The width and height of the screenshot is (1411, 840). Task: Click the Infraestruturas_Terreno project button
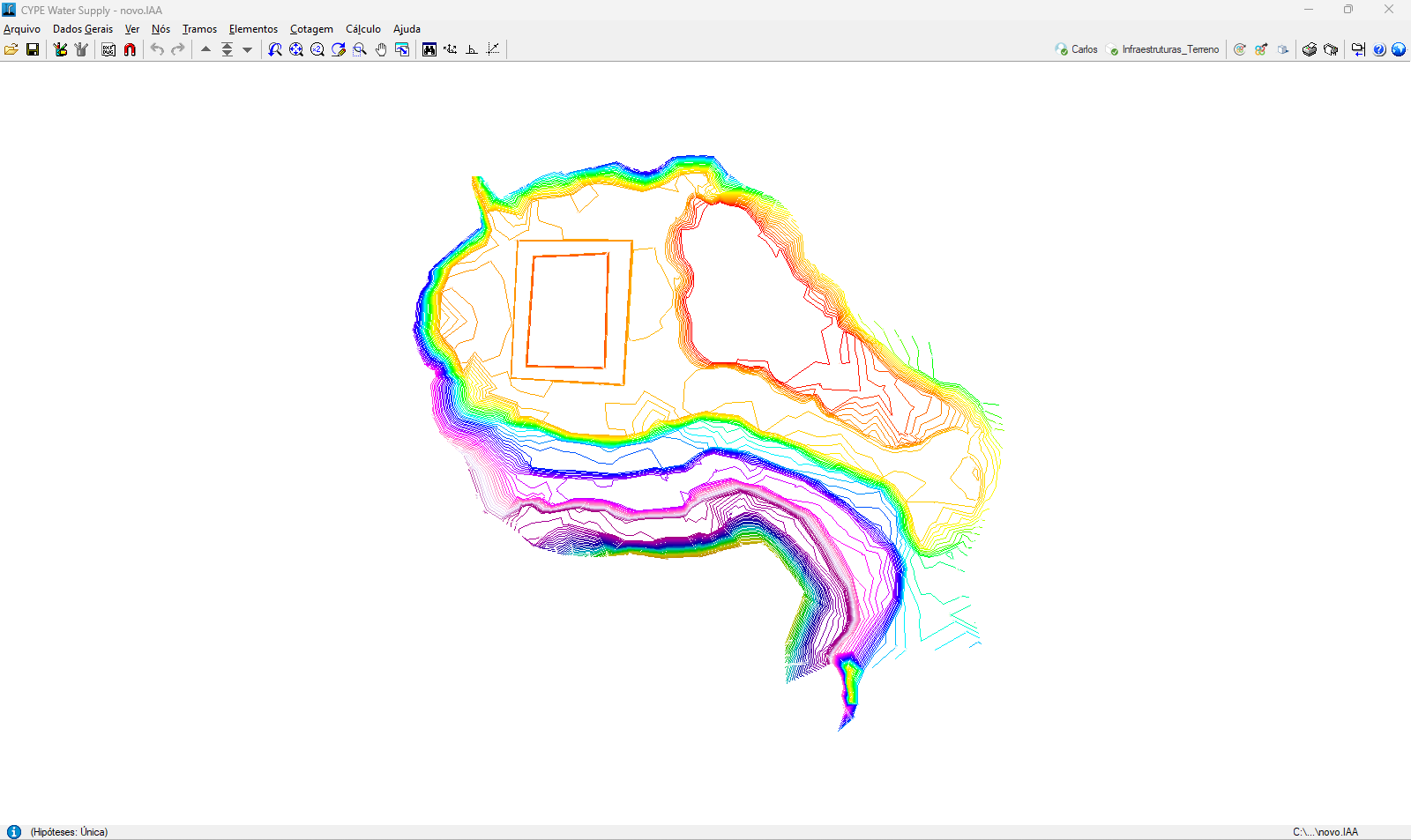pos(1163,49)
